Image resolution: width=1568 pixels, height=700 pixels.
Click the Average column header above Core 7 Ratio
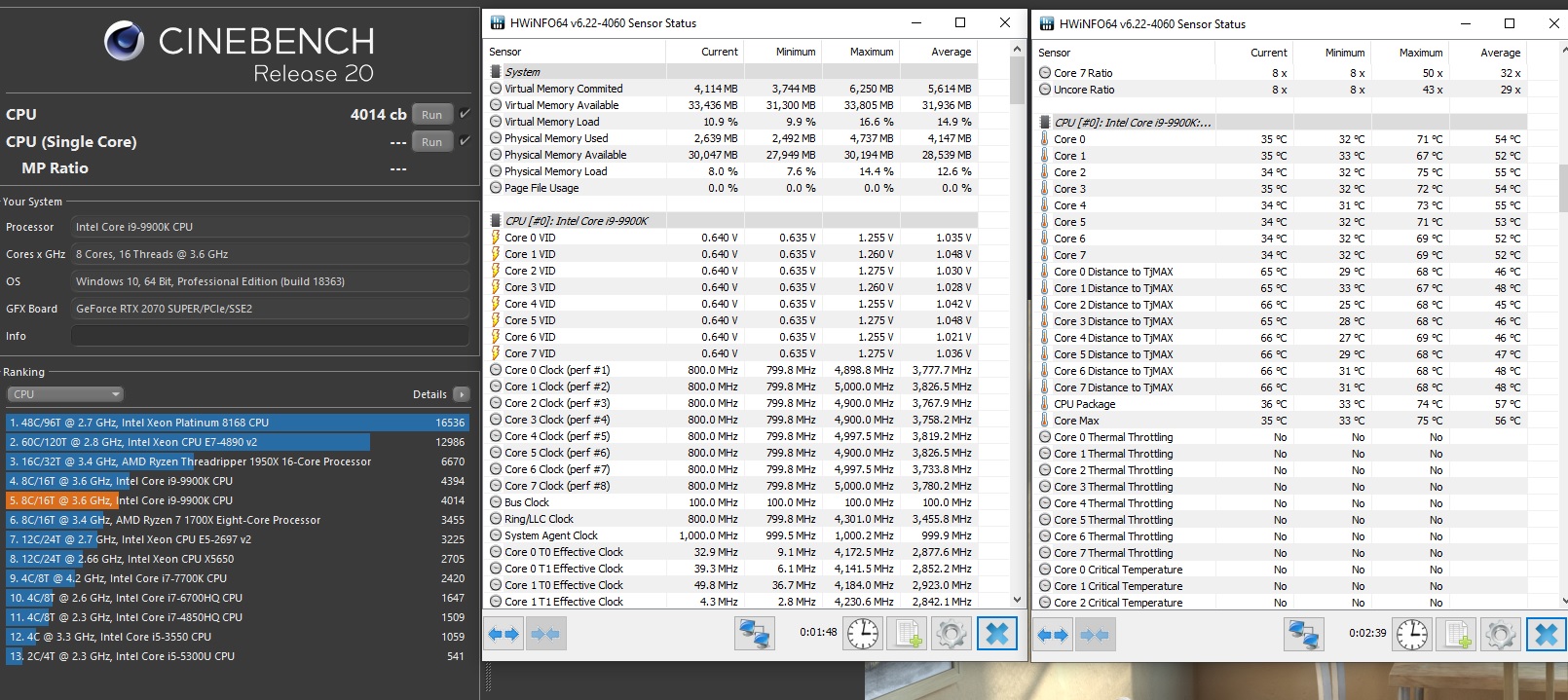pyautogui.click(x=1487, y=53)
